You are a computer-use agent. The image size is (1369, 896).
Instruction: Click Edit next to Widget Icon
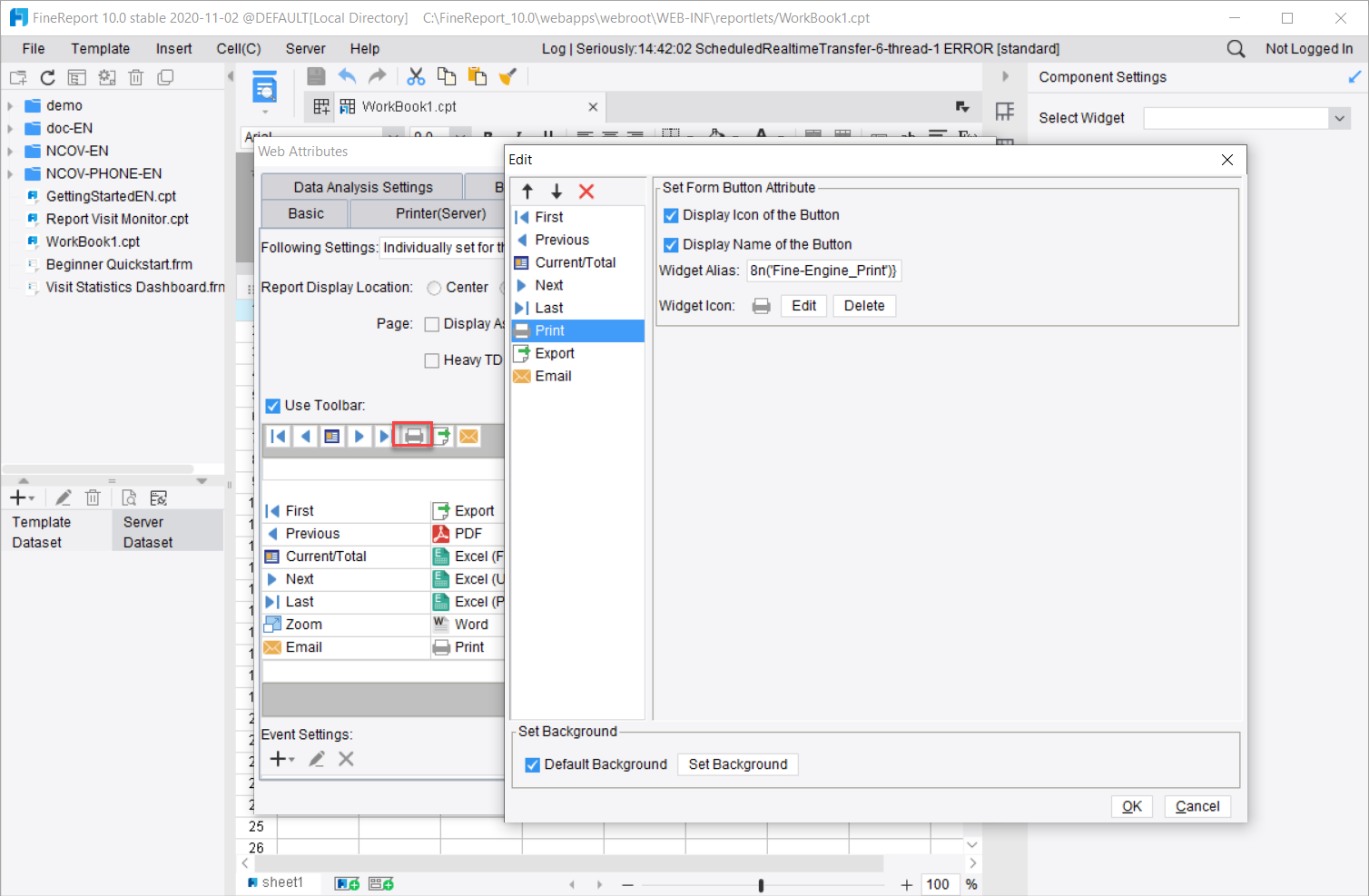[803, 306]
